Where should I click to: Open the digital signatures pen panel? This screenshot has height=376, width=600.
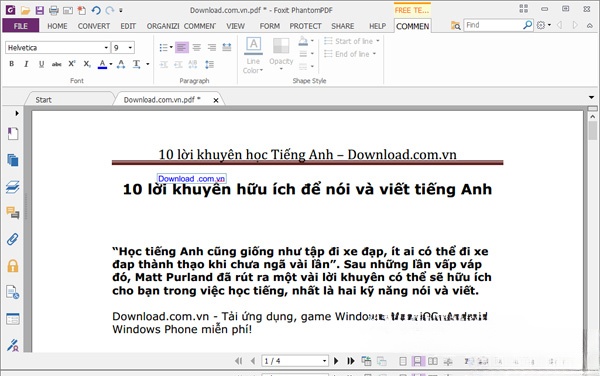(x=13, y=345)
